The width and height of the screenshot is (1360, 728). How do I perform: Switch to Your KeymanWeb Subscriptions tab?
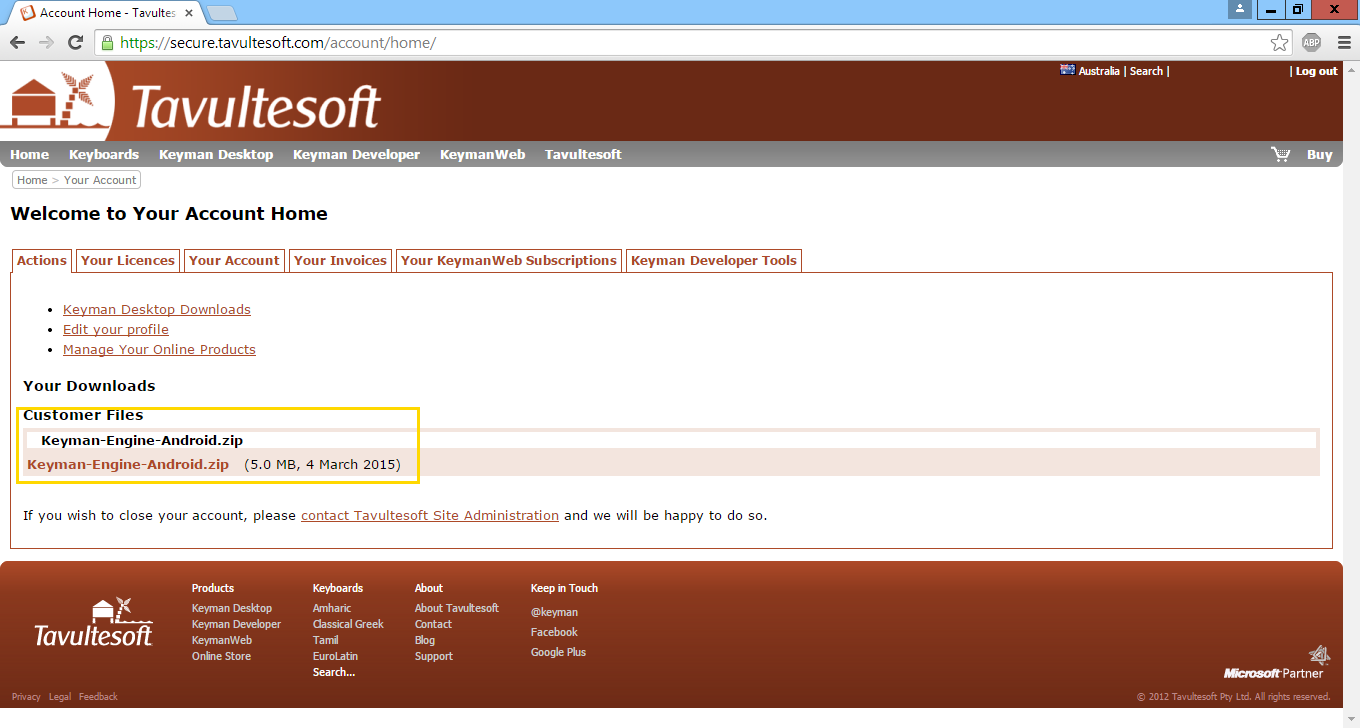(509, 260)
